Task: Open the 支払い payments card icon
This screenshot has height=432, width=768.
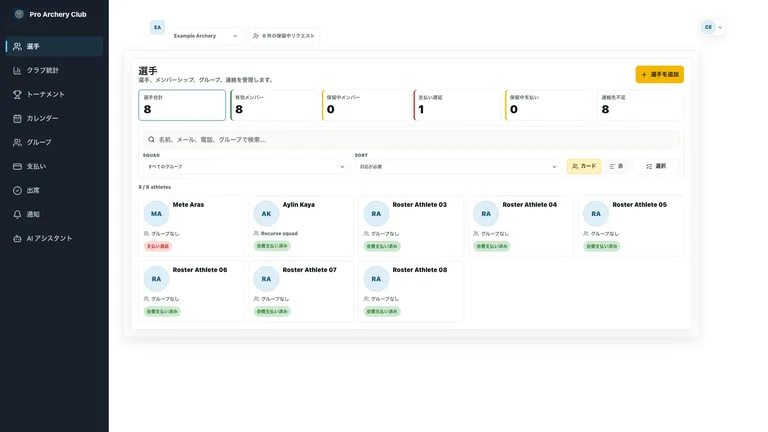Action: [17, 167]
